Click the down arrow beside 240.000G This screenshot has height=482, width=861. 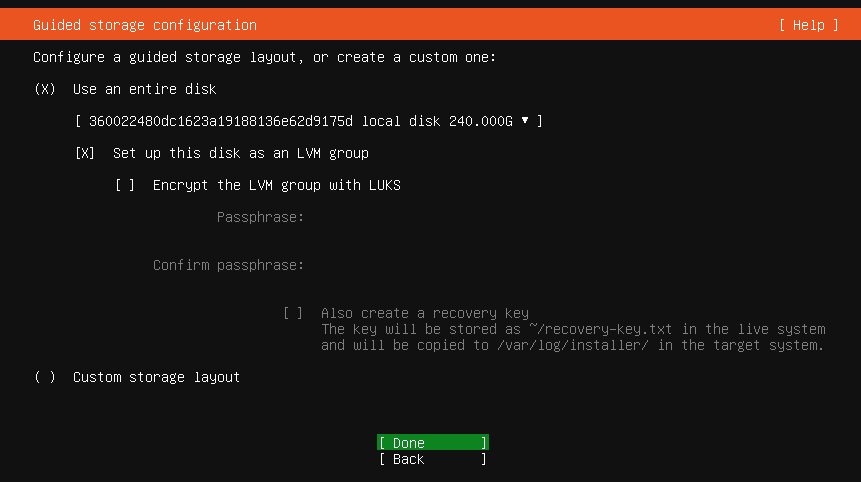click(525, 121)
